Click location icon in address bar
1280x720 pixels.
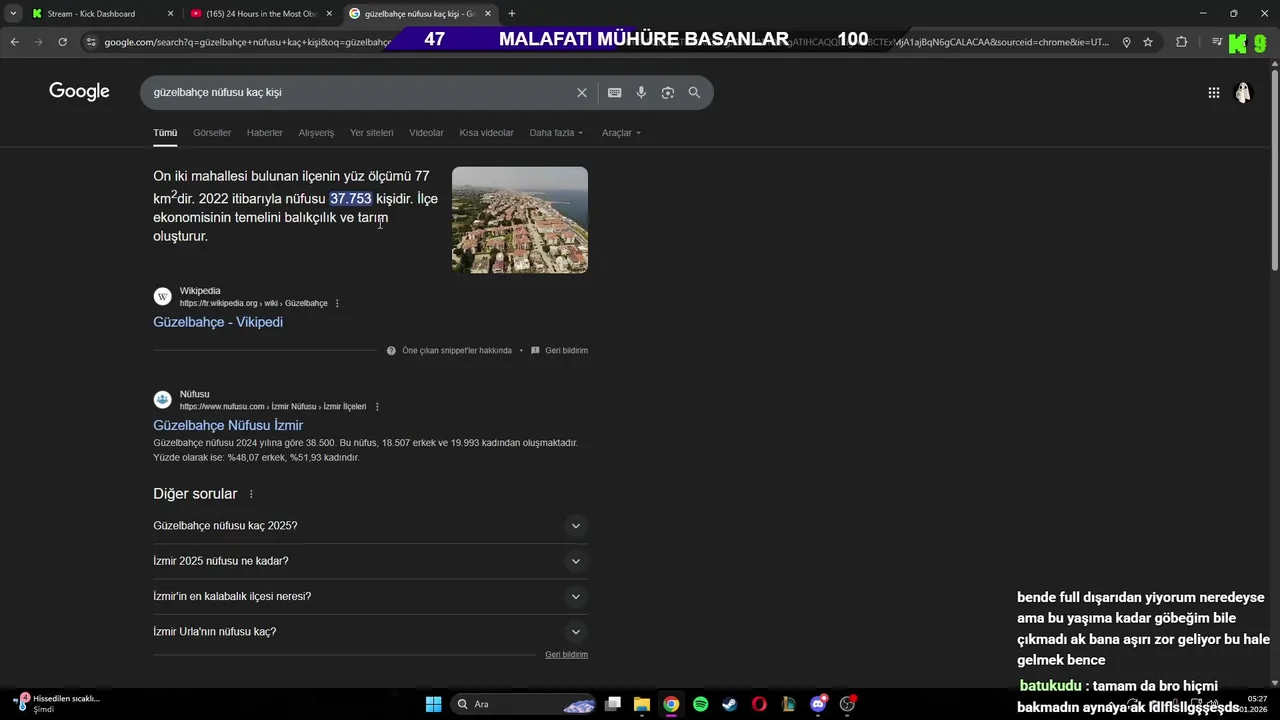(x=1127, y=42)
